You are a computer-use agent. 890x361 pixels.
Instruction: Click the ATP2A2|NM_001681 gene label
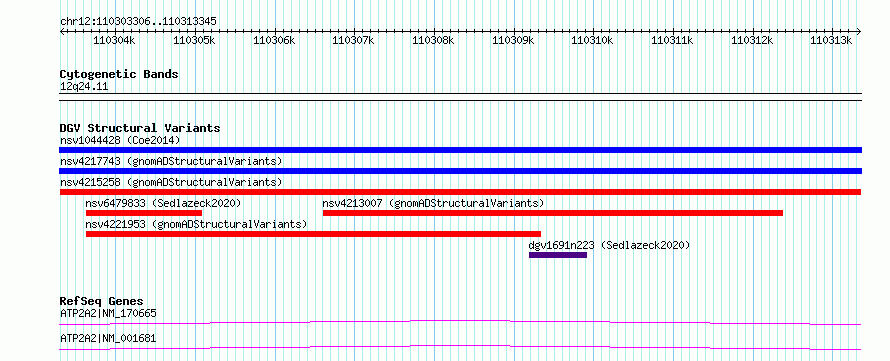tap(108, 339)
